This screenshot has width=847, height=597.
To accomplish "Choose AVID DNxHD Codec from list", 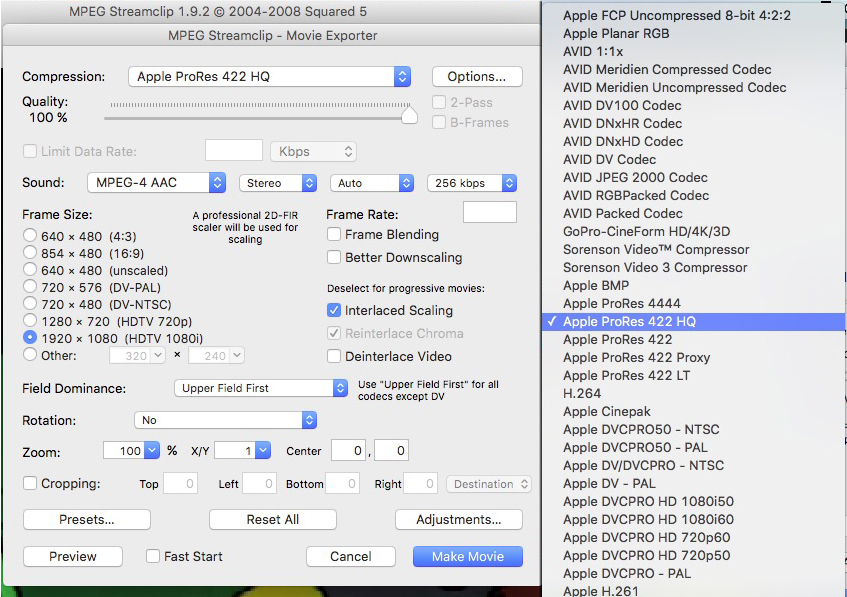I will pos(694,142).
